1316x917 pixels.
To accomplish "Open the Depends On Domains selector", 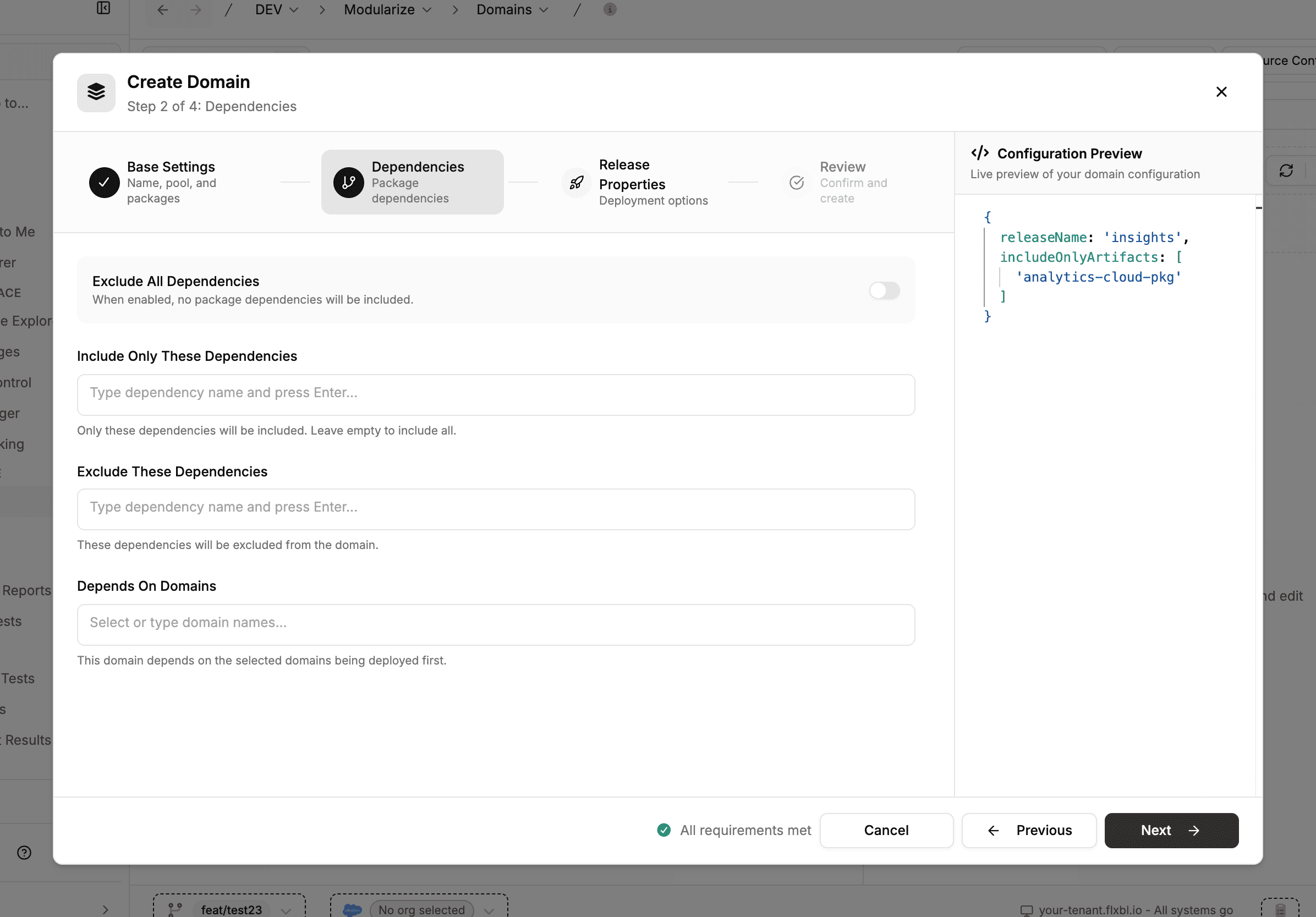I will click(x=496, y=625).
